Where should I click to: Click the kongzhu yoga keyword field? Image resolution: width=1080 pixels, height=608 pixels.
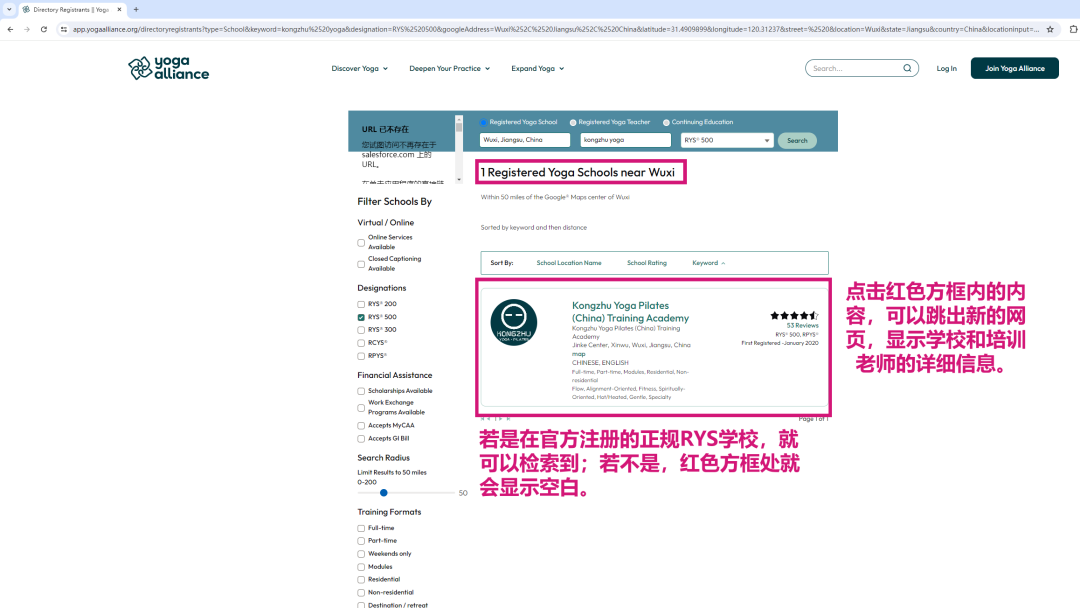click(x=625, y=140)
